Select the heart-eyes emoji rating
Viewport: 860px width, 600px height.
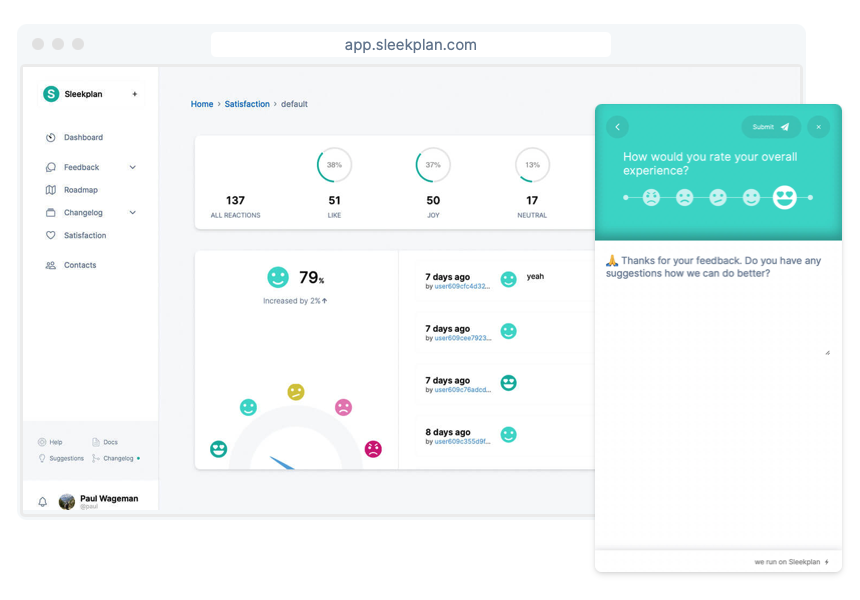tap(785, 198)
